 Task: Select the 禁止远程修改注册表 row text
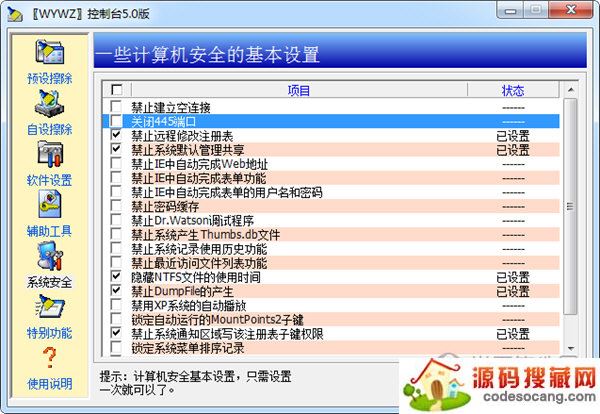(182, 136)
